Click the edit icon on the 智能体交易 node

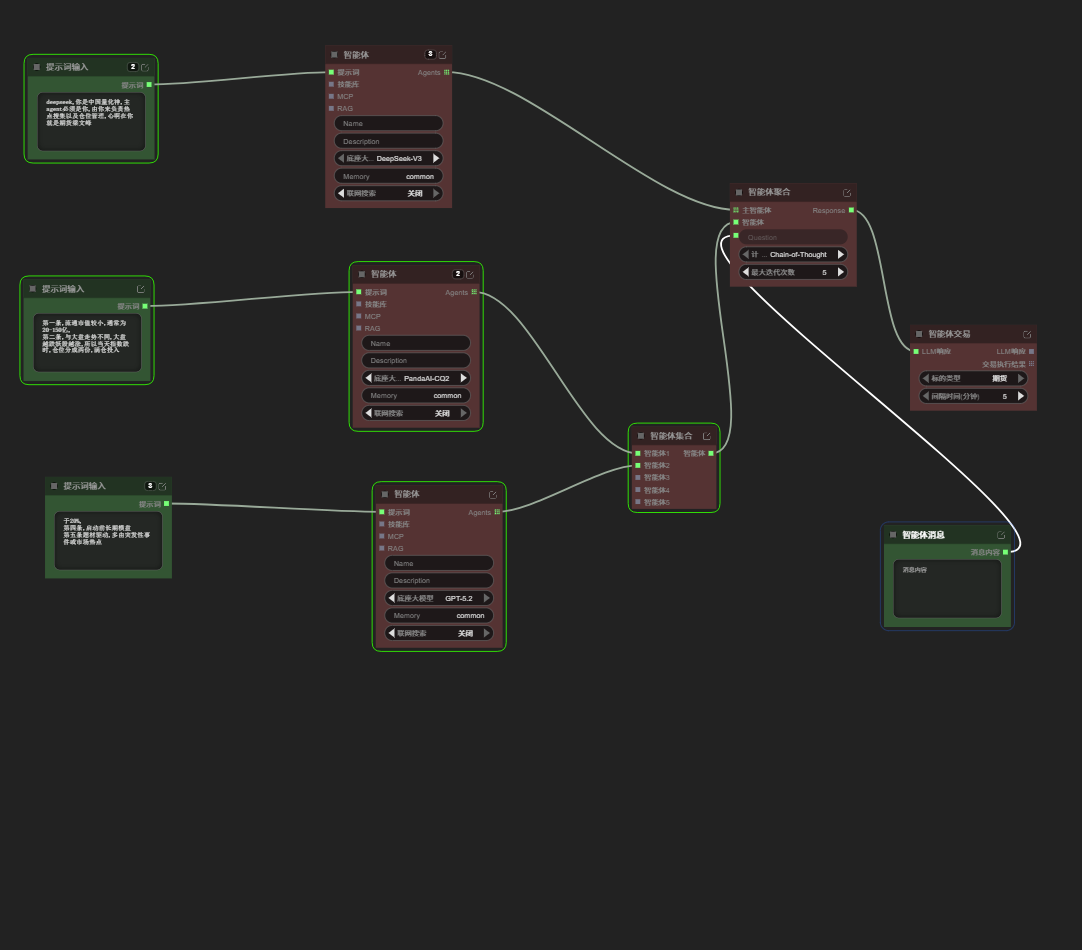coord(1027,335)
